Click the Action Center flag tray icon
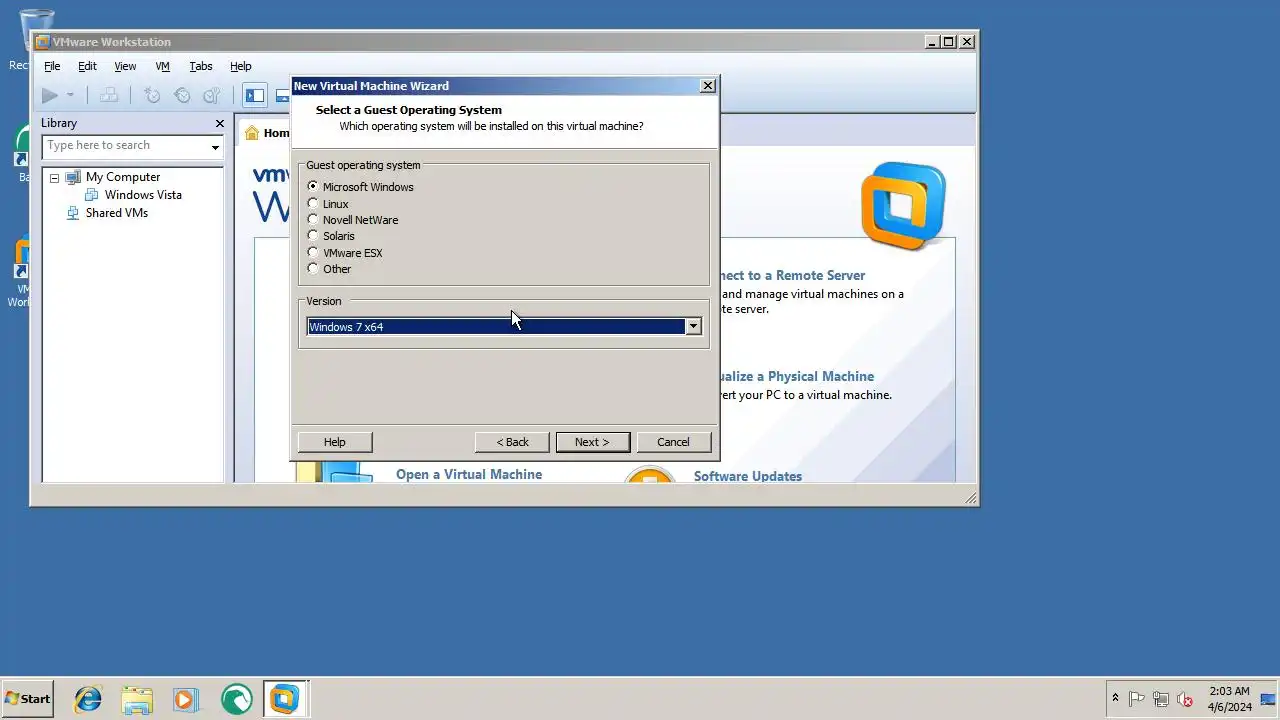The image size is (1280, 720). click(1137, 699)
